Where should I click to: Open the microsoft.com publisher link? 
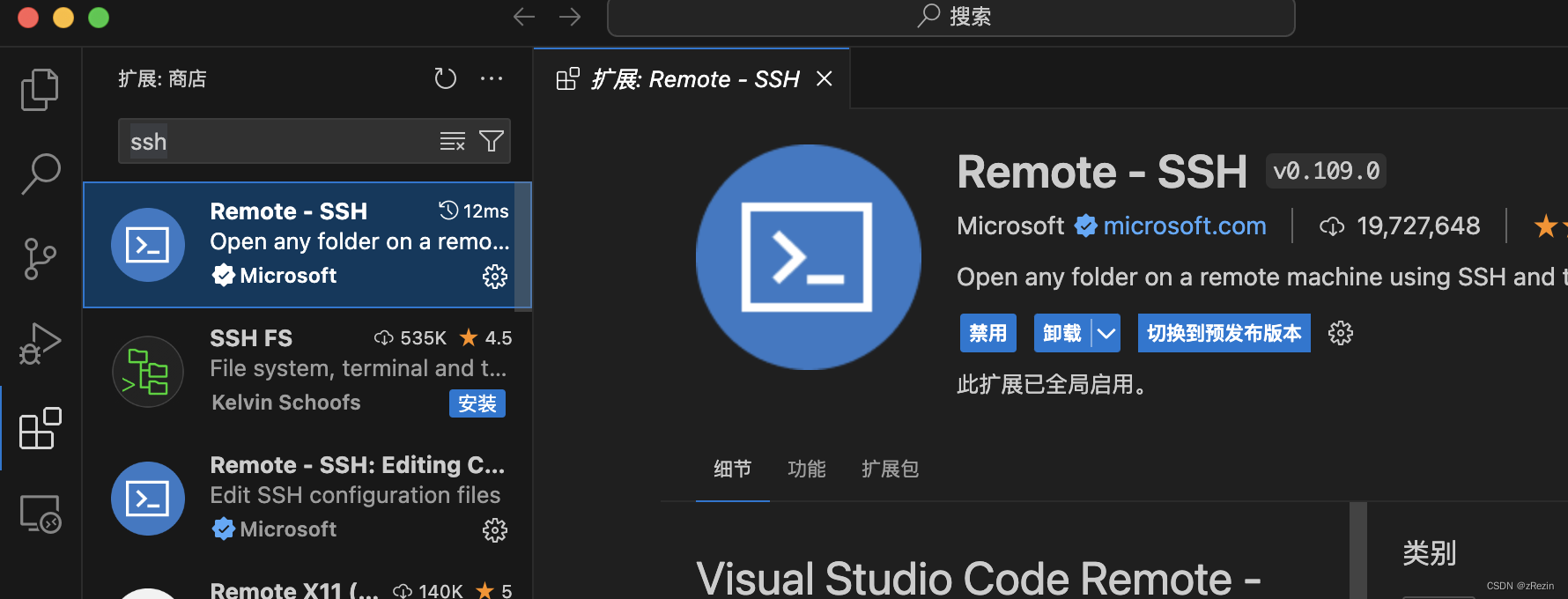(1184, 226)
